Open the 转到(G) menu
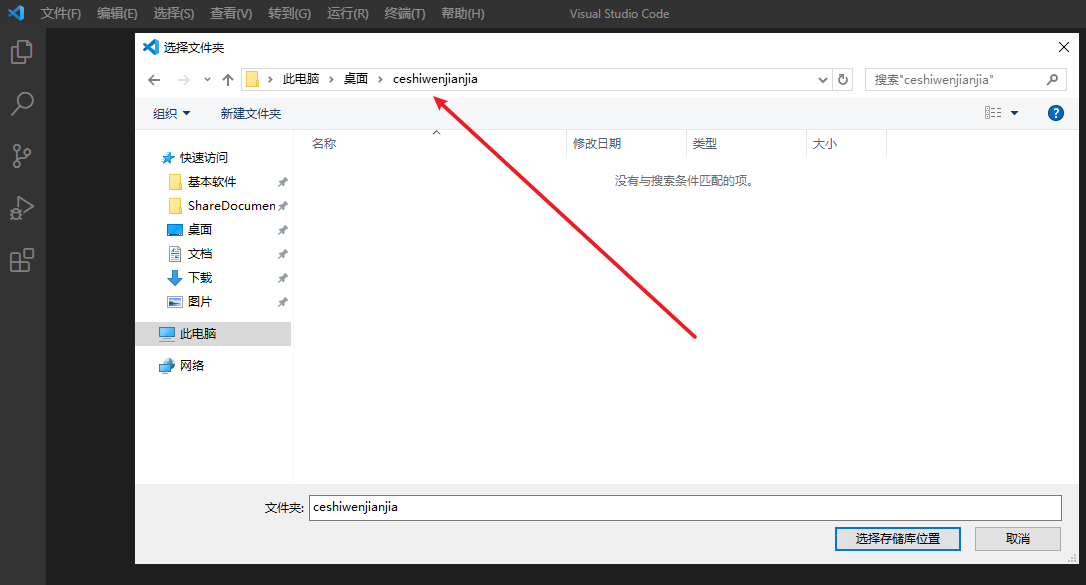The width and height of the screenshot is (1086, 585). 290,13
